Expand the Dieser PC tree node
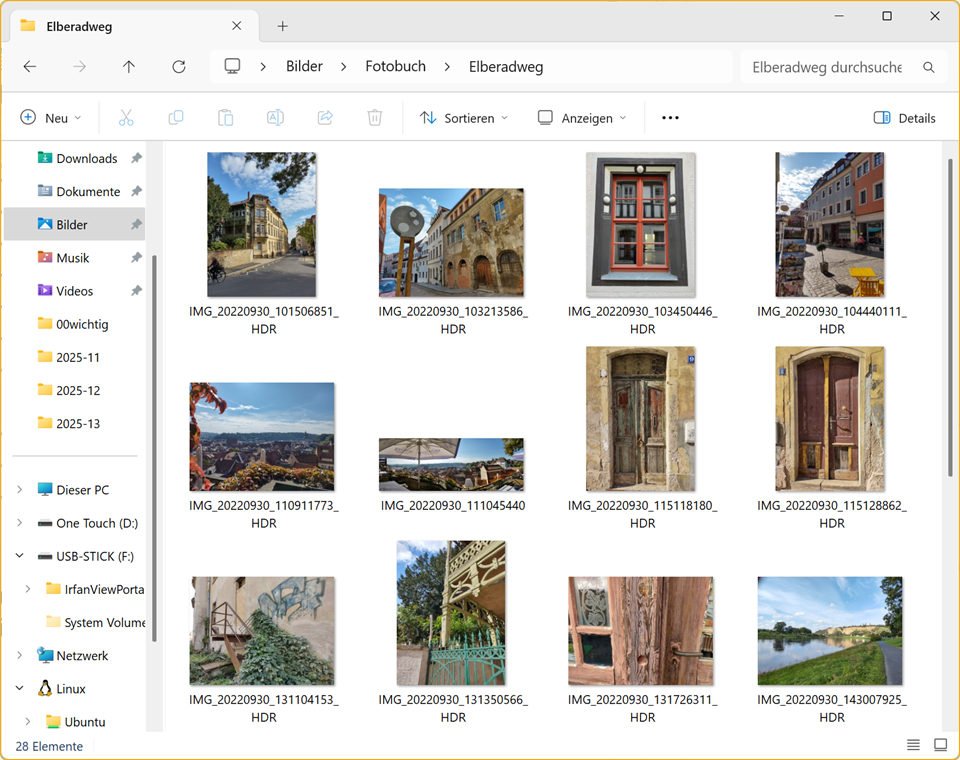Viewport: 960px width, 760px height. 20,490
